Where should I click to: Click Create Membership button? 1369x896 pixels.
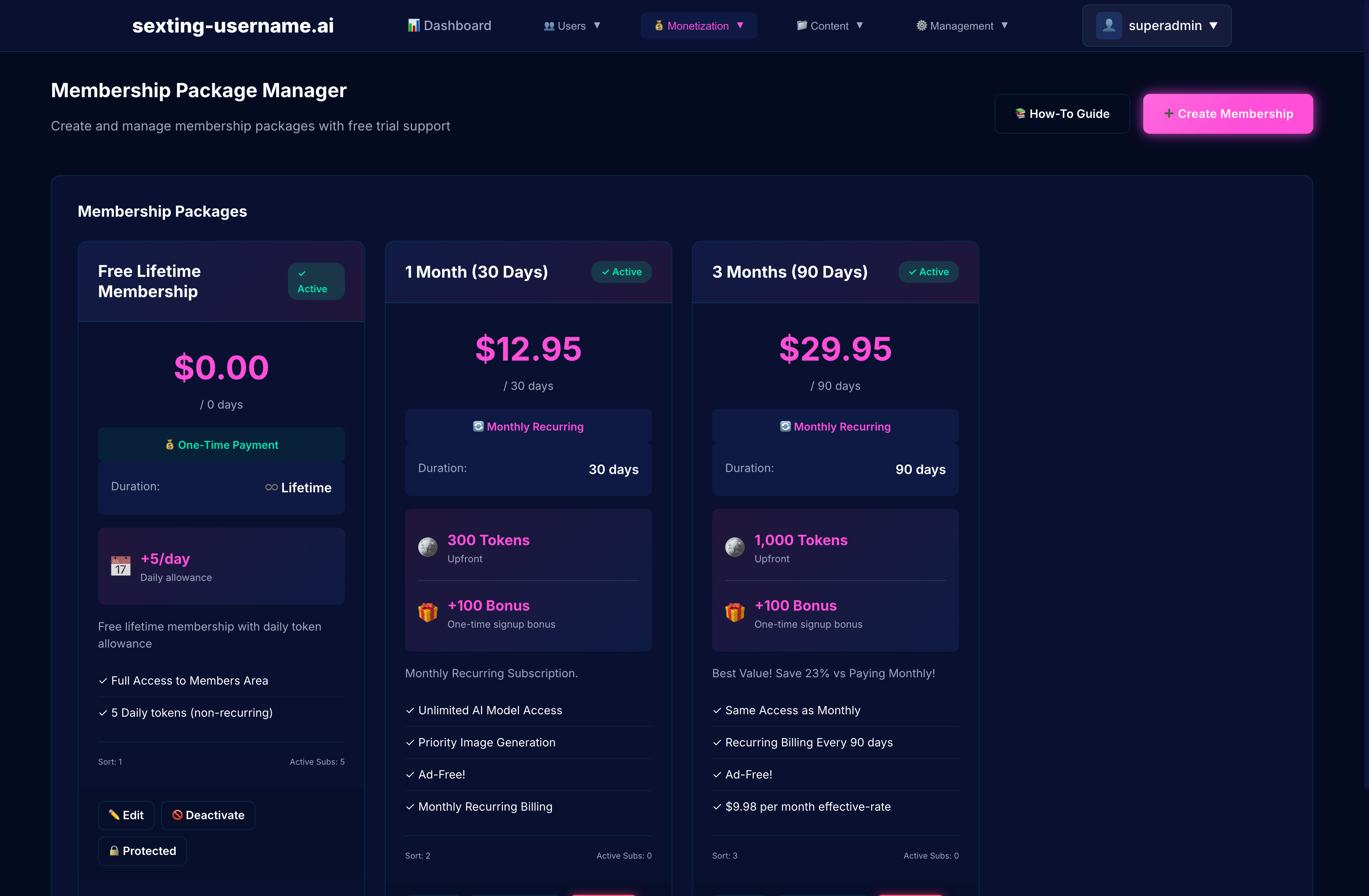[1228, 114]
